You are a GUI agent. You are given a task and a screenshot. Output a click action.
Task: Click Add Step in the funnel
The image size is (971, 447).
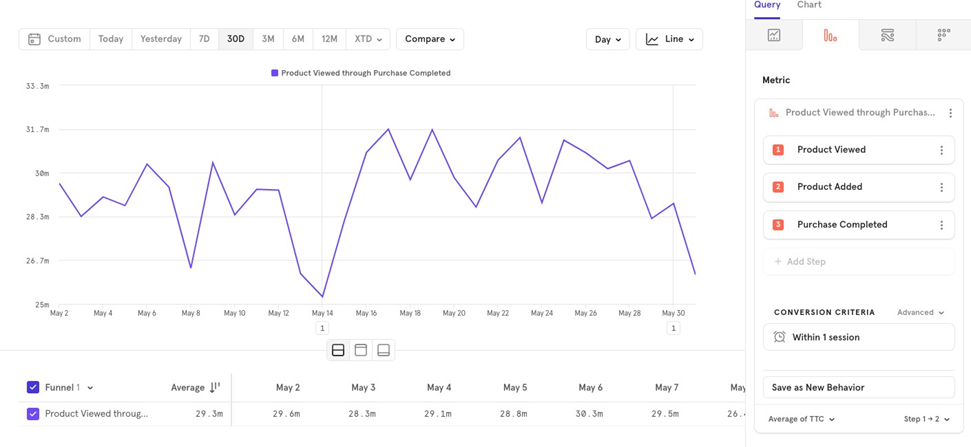(x=800, y=261)
